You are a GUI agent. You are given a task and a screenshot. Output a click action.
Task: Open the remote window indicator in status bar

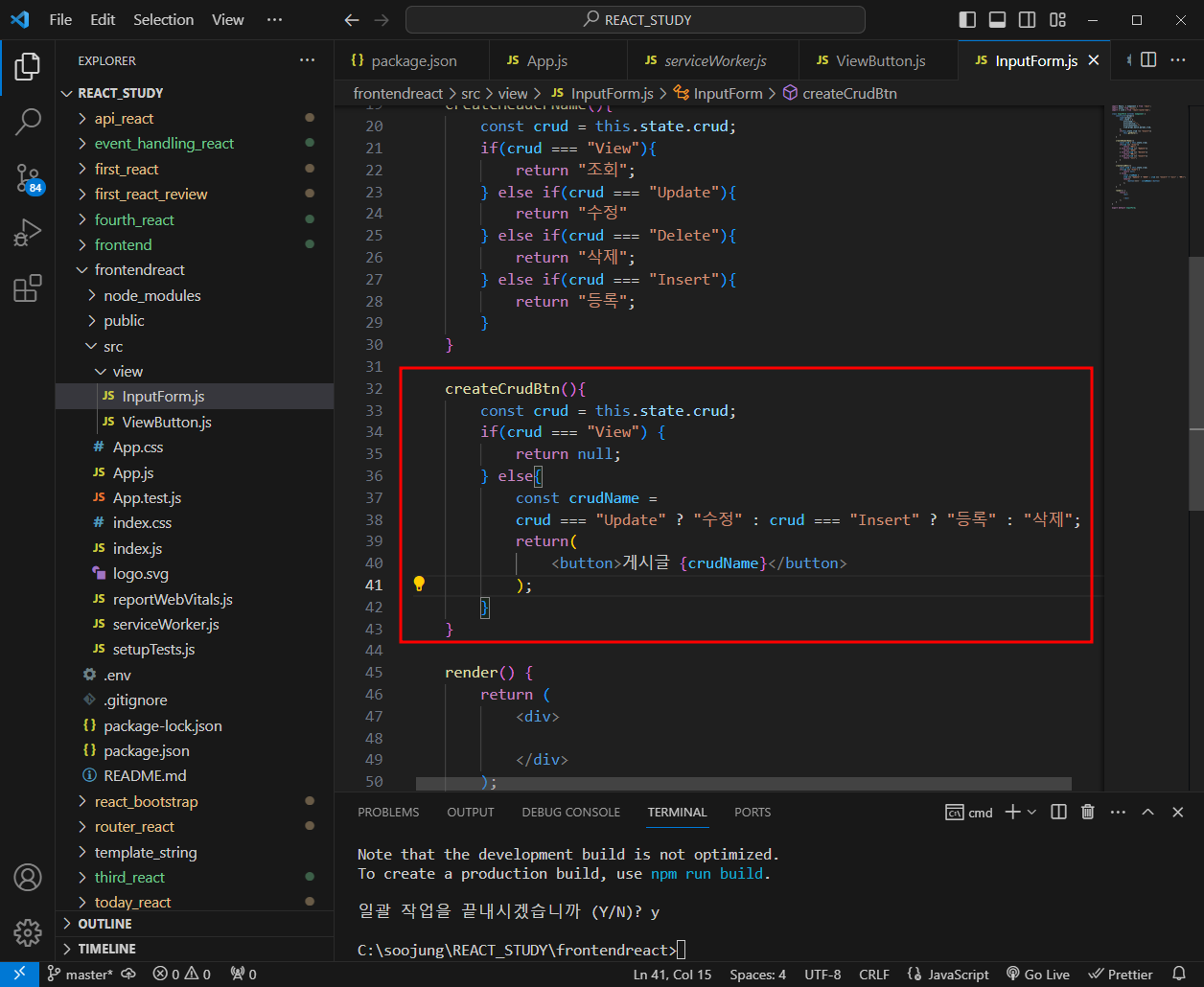pos(19,974)
